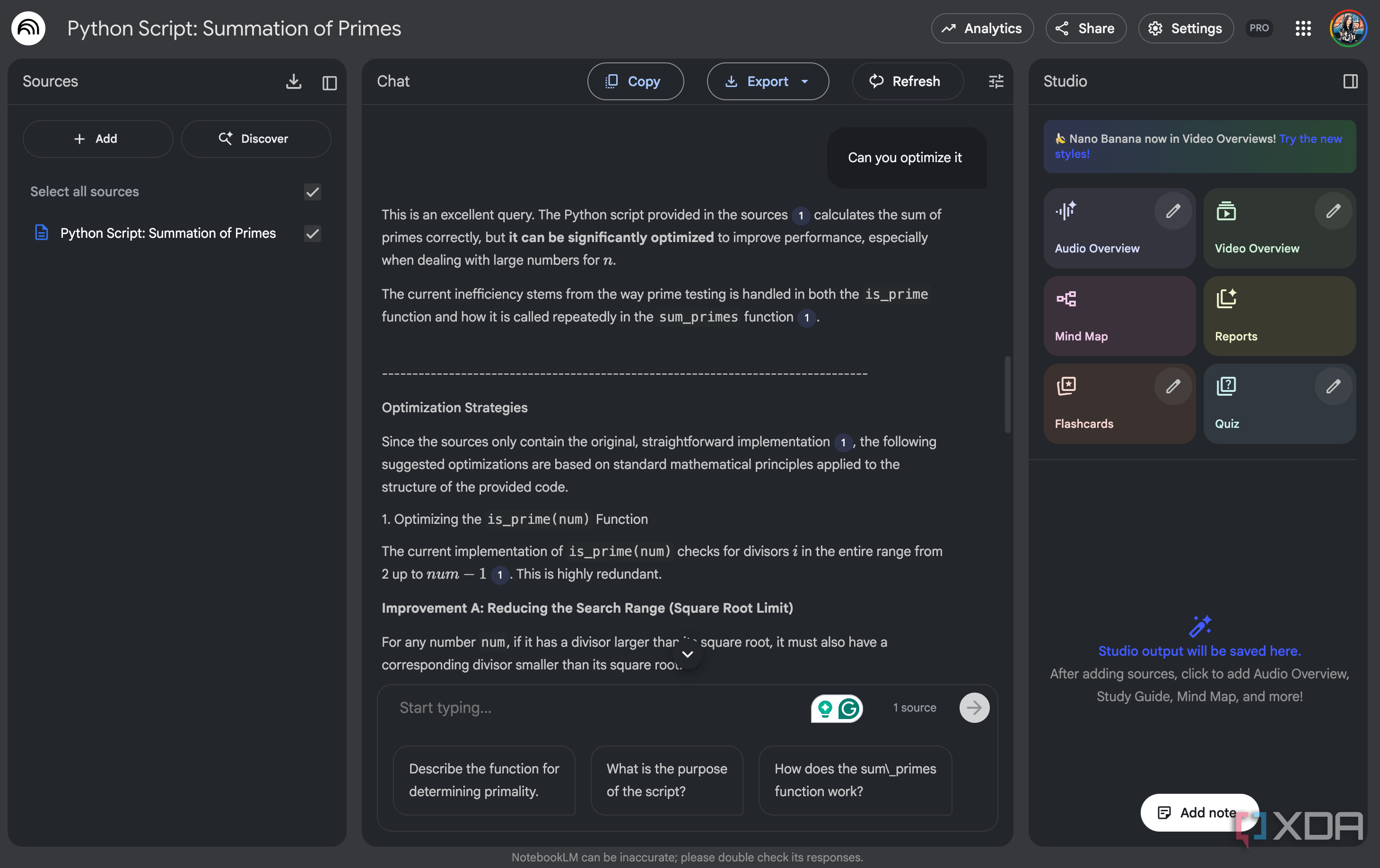Image resolution: width=1380 pixels, height=868 pixels.
Task: Open the Google apps grid
Action: click(1303, 28)
